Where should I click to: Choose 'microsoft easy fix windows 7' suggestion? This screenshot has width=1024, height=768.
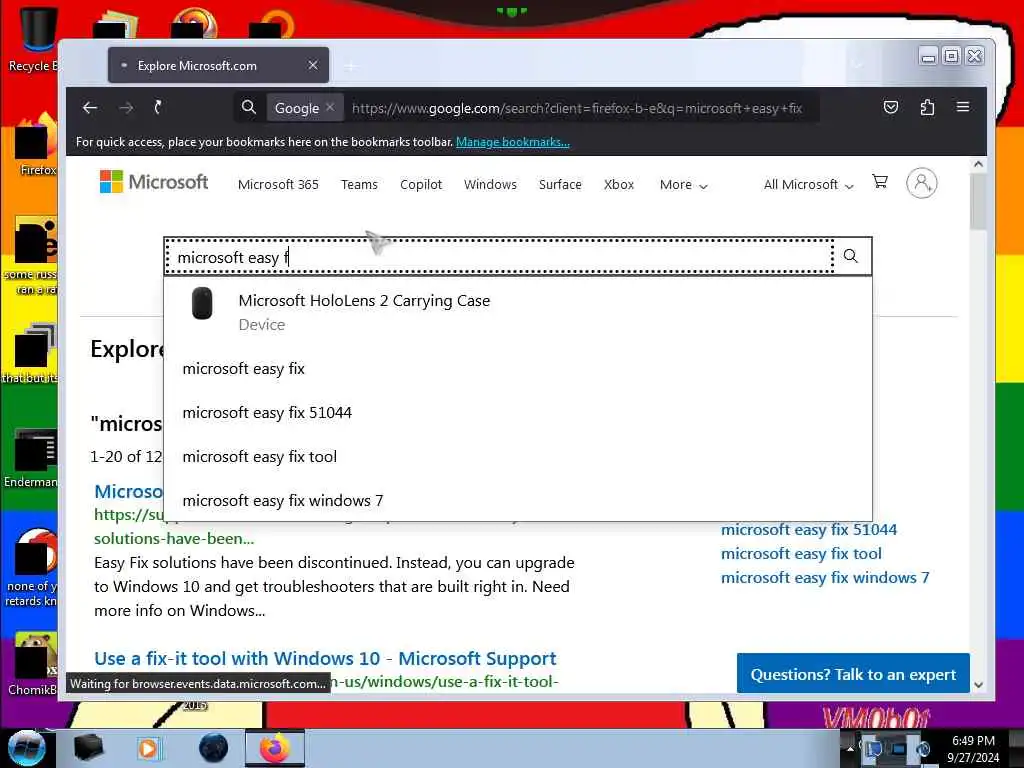tap(518, 500)
